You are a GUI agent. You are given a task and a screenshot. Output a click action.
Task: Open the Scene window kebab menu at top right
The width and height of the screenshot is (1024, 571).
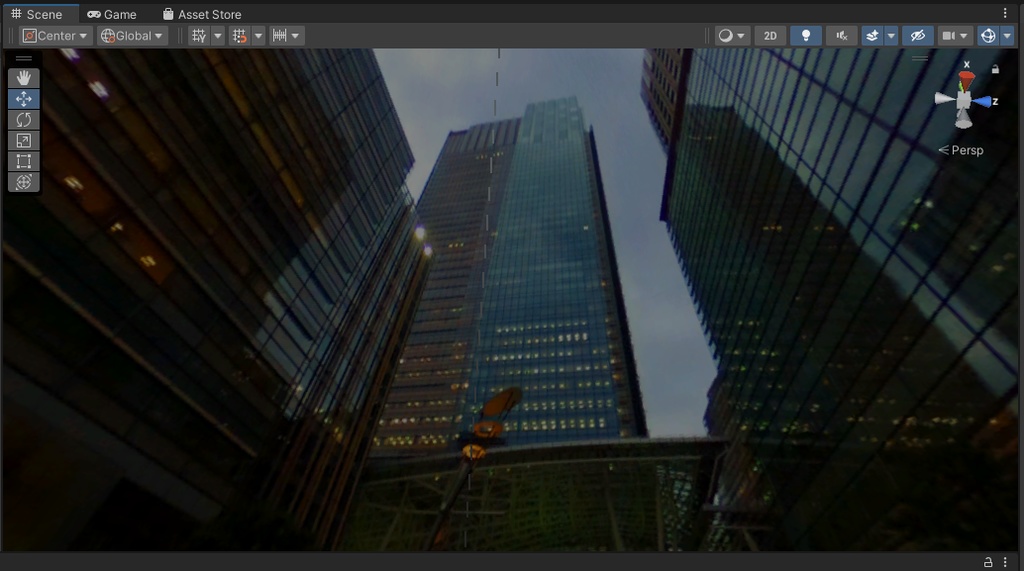click(x=1005, y=13)
